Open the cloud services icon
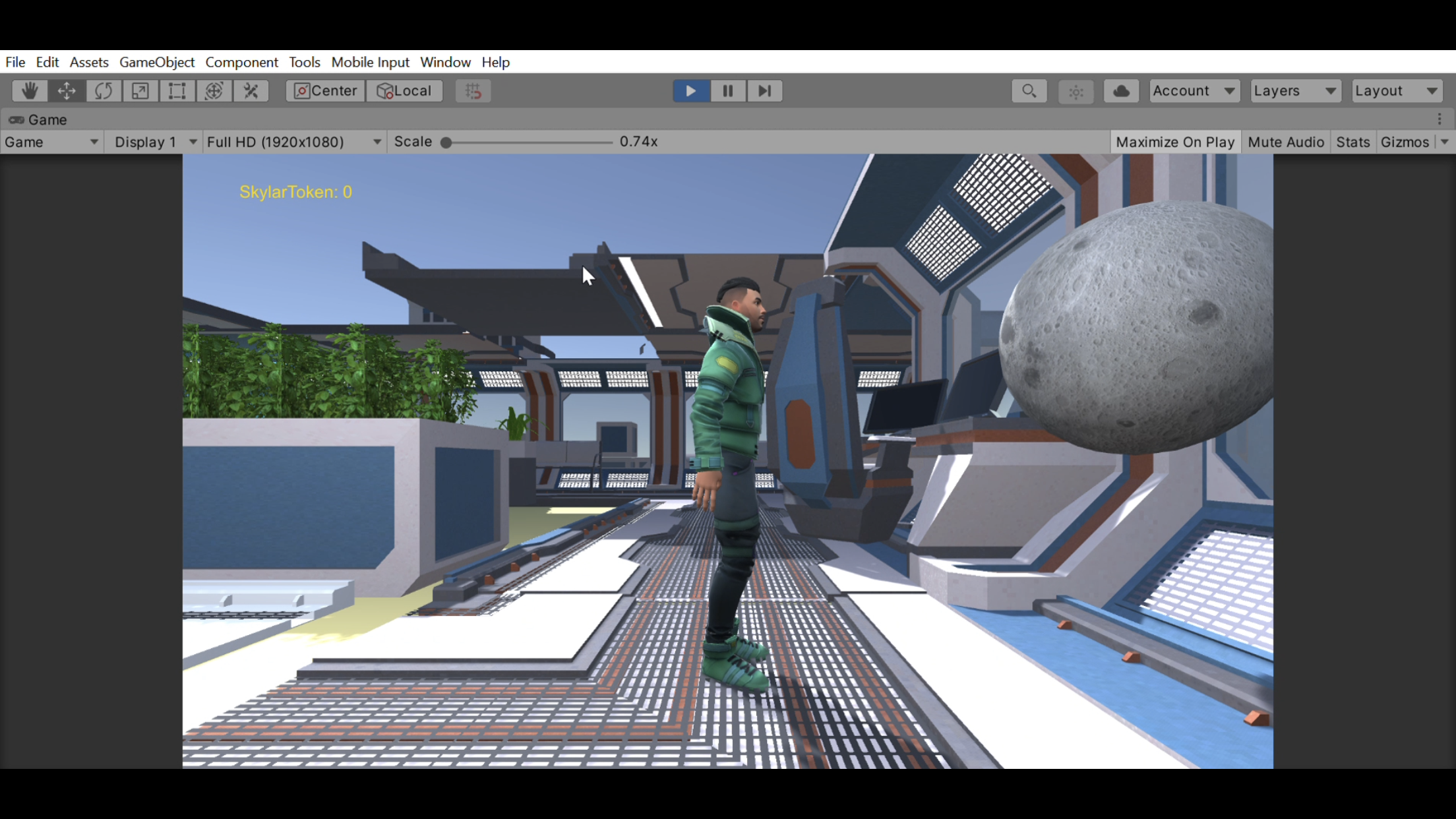This screenshot has width=1456, height=819. click(1121, 91)
